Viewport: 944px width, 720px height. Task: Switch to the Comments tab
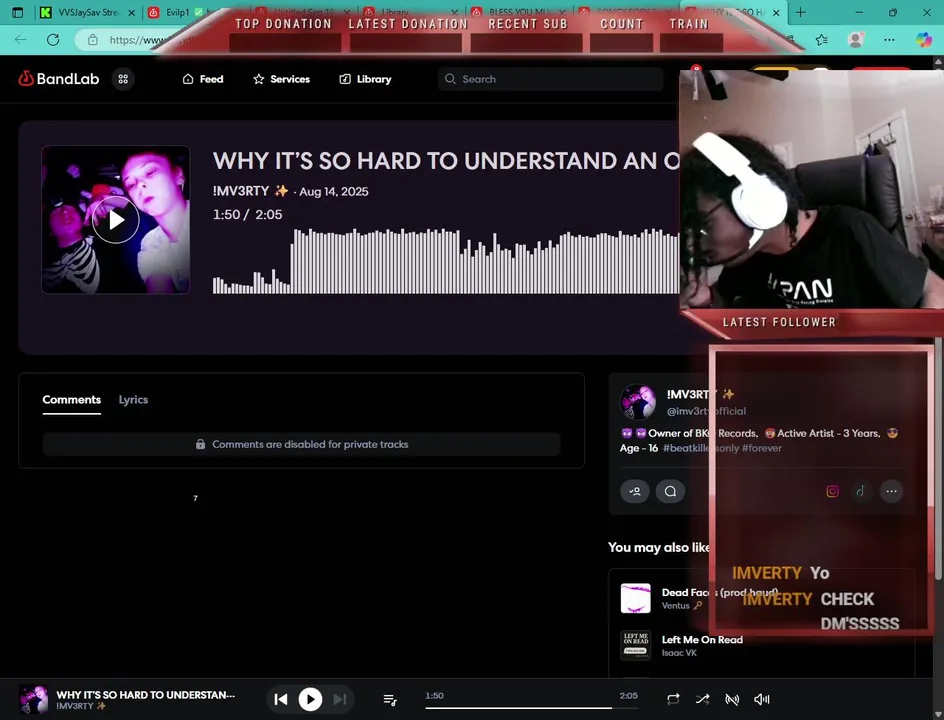pos(72,400)
